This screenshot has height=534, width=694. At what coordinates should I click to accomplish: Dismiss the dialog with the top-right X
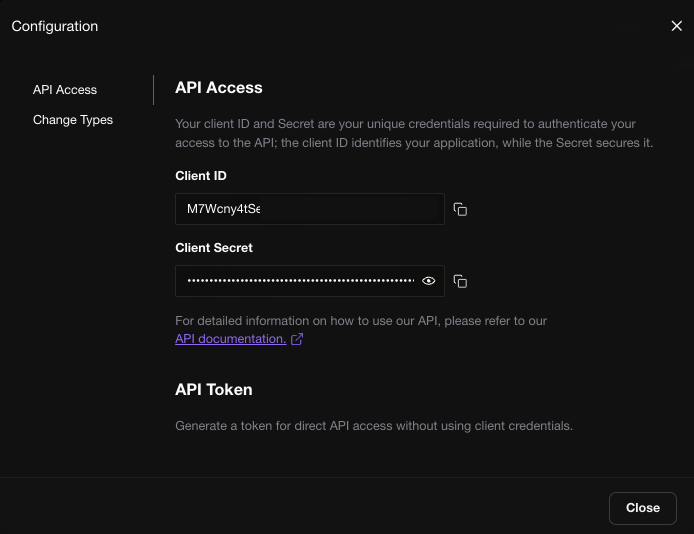676,26
